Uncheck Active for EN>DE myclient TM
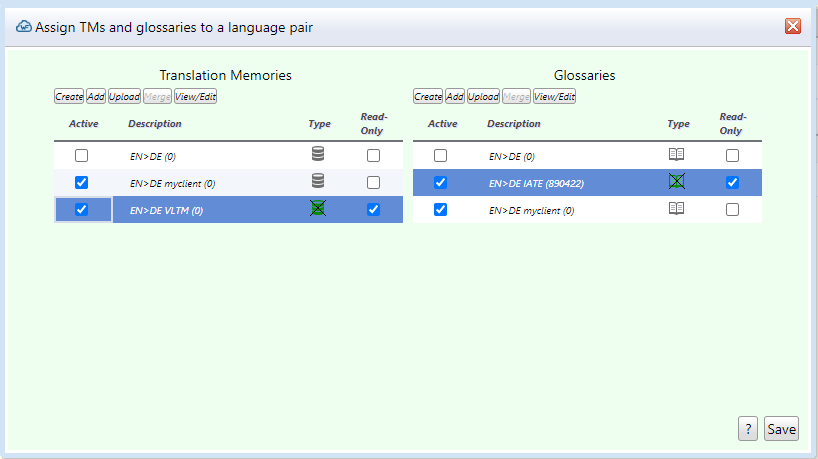Screen dimensions: 818x459 (x=82, y=183)
